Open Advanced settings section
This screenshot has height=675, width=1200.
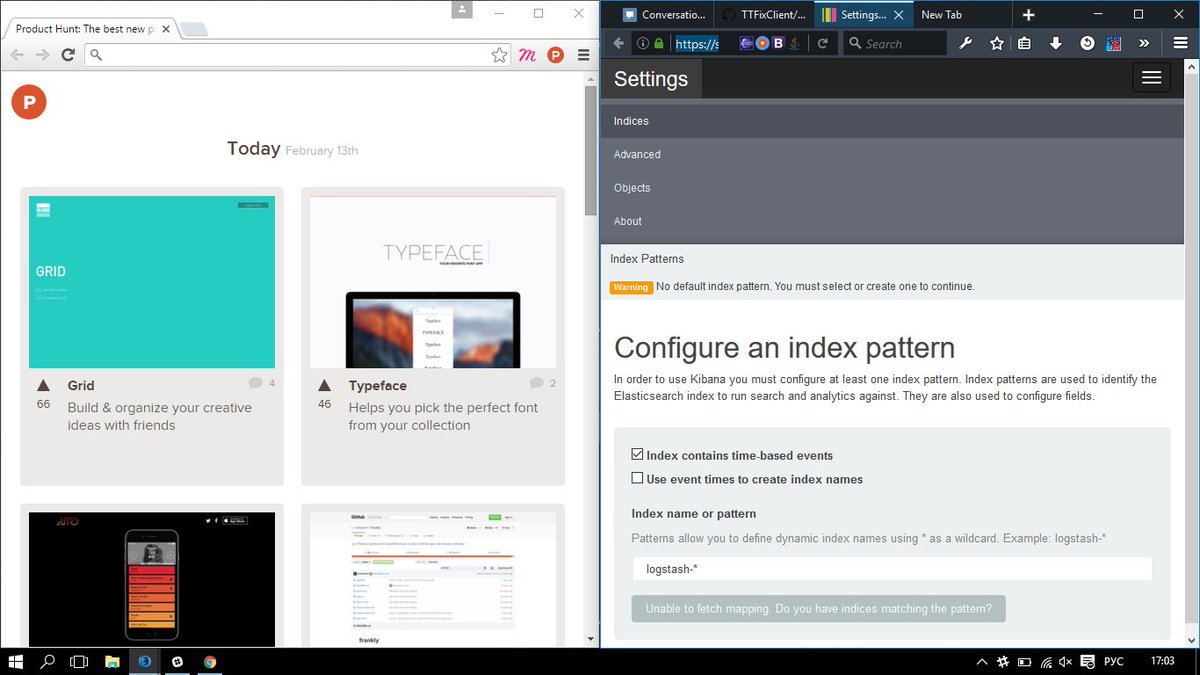point(892,154)
